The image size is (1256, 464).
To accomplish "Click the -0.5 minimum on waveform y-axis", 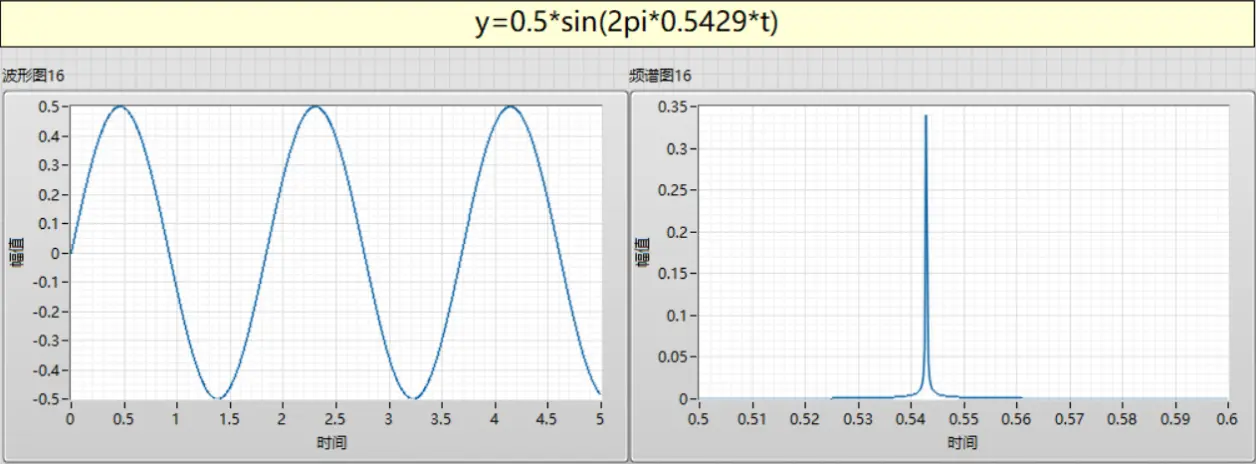I will tap(49, 400).
